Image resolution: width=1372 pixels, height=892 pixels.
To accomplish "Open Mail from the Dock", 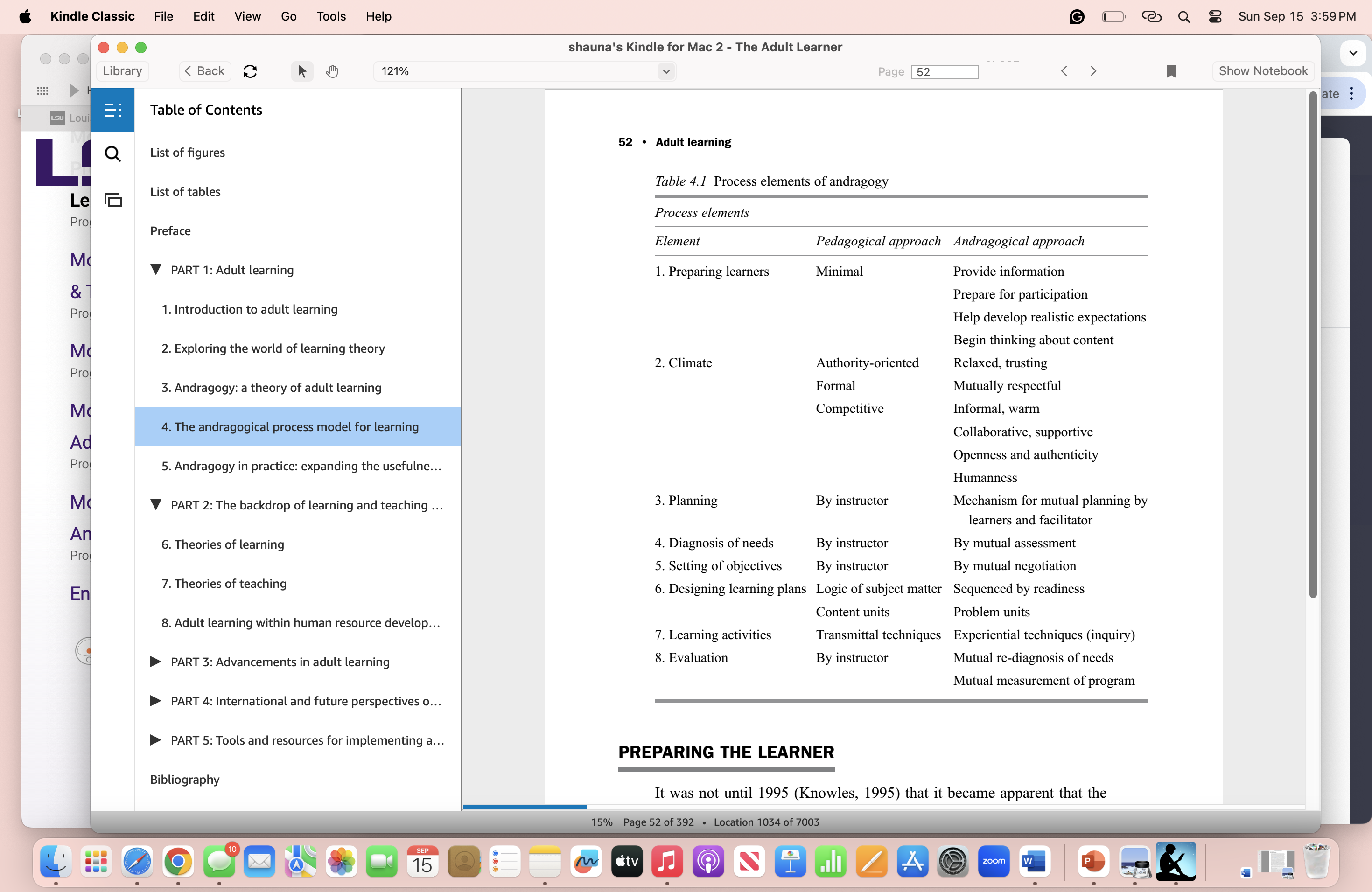I will coord(259,862).
